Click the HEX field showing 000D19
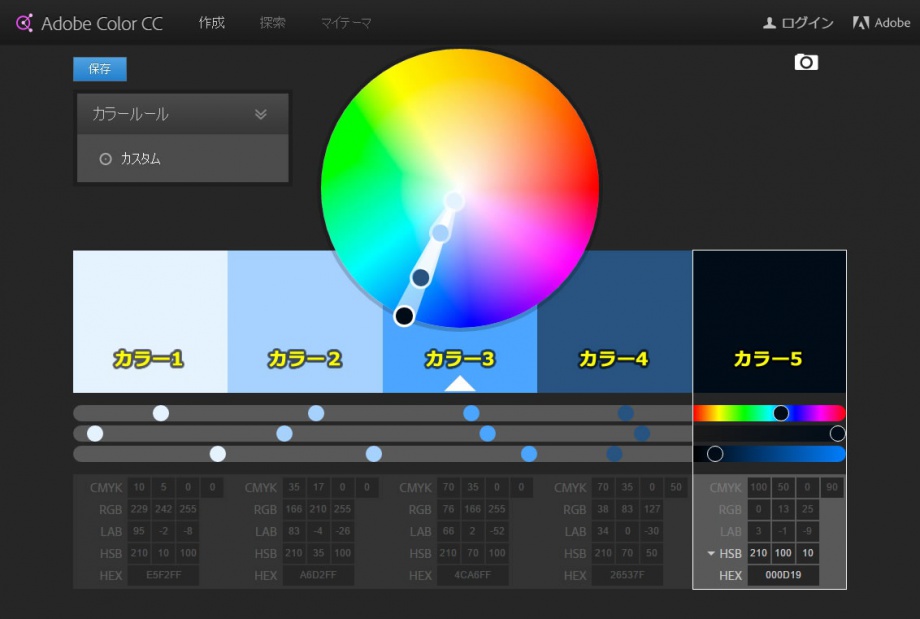Viewport: 920px width, 619px height. 783,576
